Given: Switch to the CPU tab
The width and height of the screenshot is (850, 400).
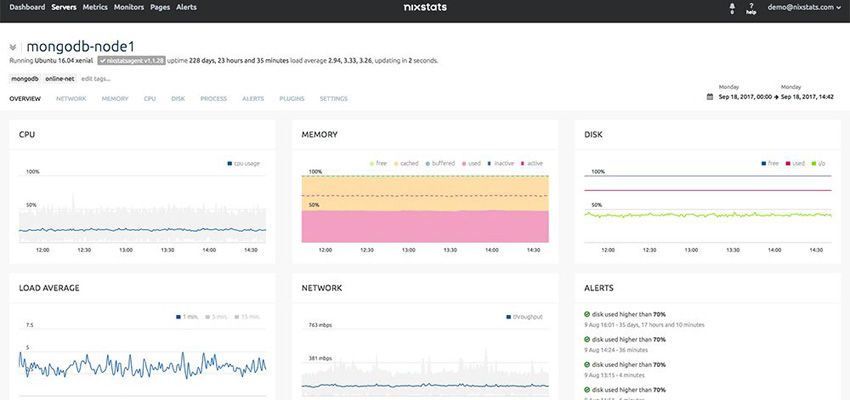Looking at the screenshot, I should pyautogui.click(x=150, y=99).
